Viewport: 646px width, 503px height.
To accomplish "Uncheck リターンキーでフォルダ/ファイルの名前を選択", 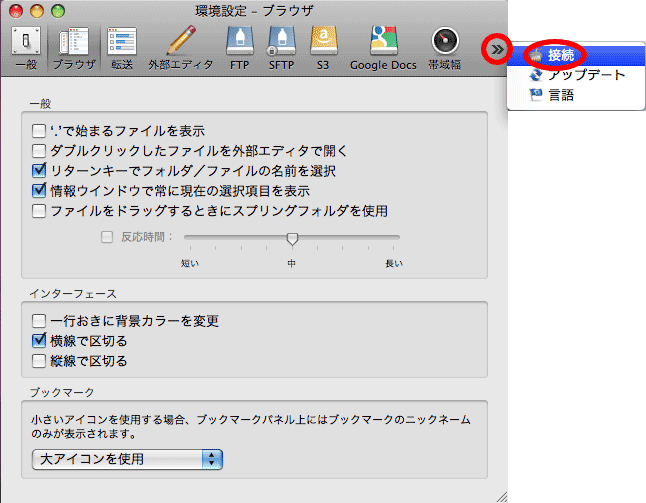I will 39,171.
